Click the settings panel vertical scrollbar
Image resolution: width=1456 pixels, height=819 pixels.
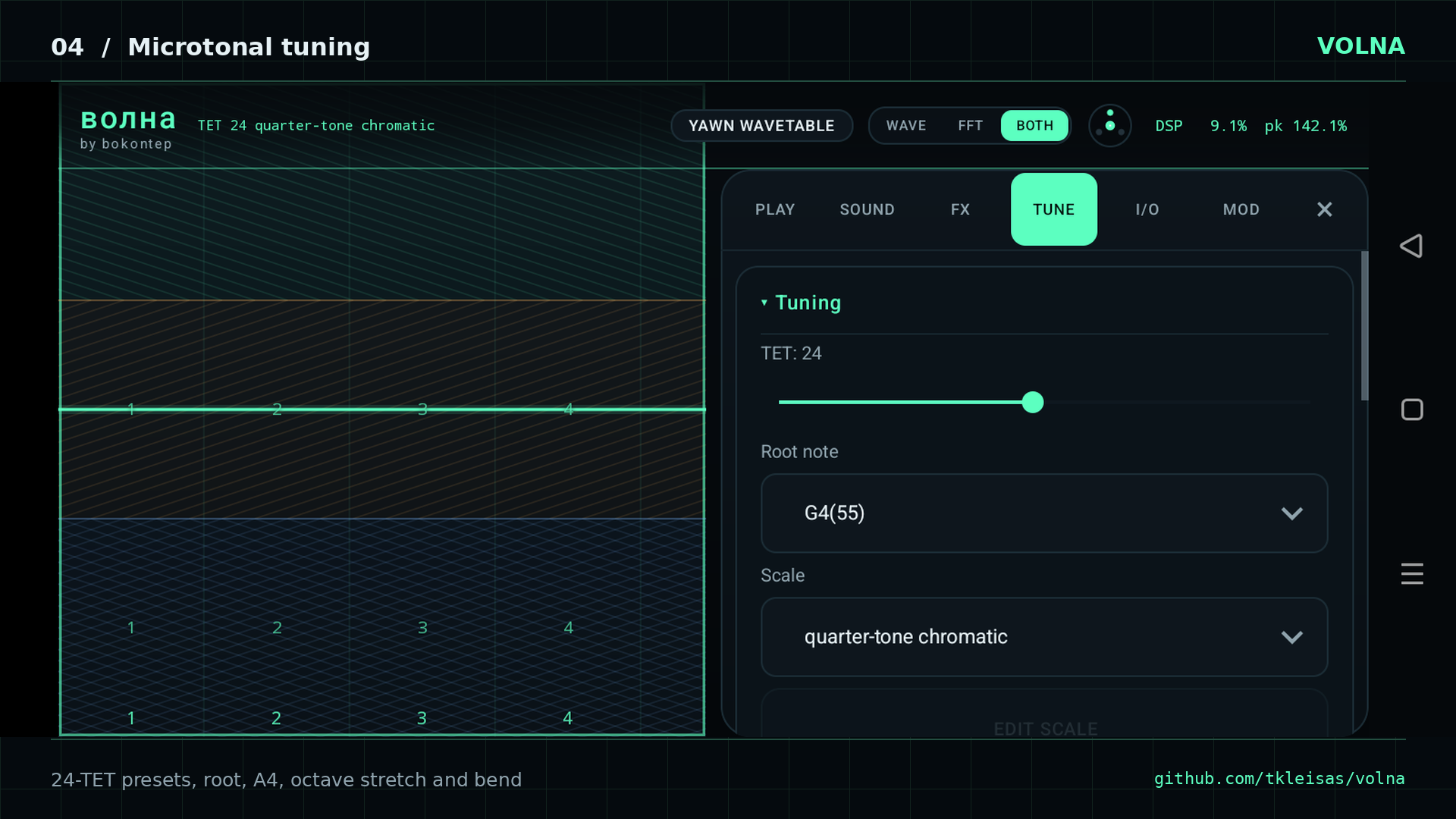[1364, 326]
